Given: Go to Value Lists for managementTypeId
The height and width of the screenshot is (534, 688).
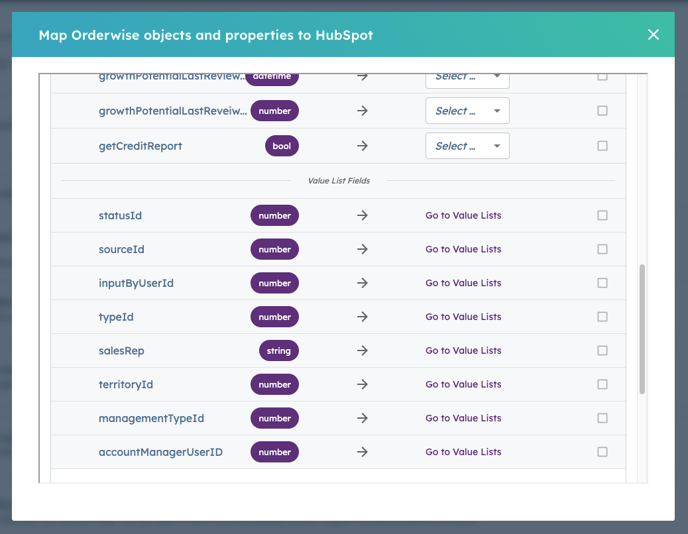Looking at the screenshot, I should 463,418.
